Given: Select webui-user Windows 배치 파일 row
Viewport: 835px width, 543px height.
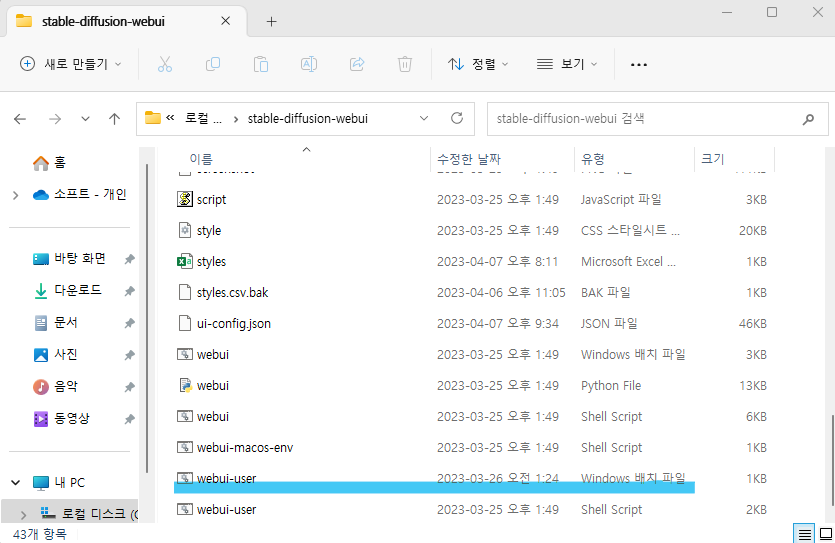Looking at the screenshot, I should pyautogui.click(x=474, y=478).
